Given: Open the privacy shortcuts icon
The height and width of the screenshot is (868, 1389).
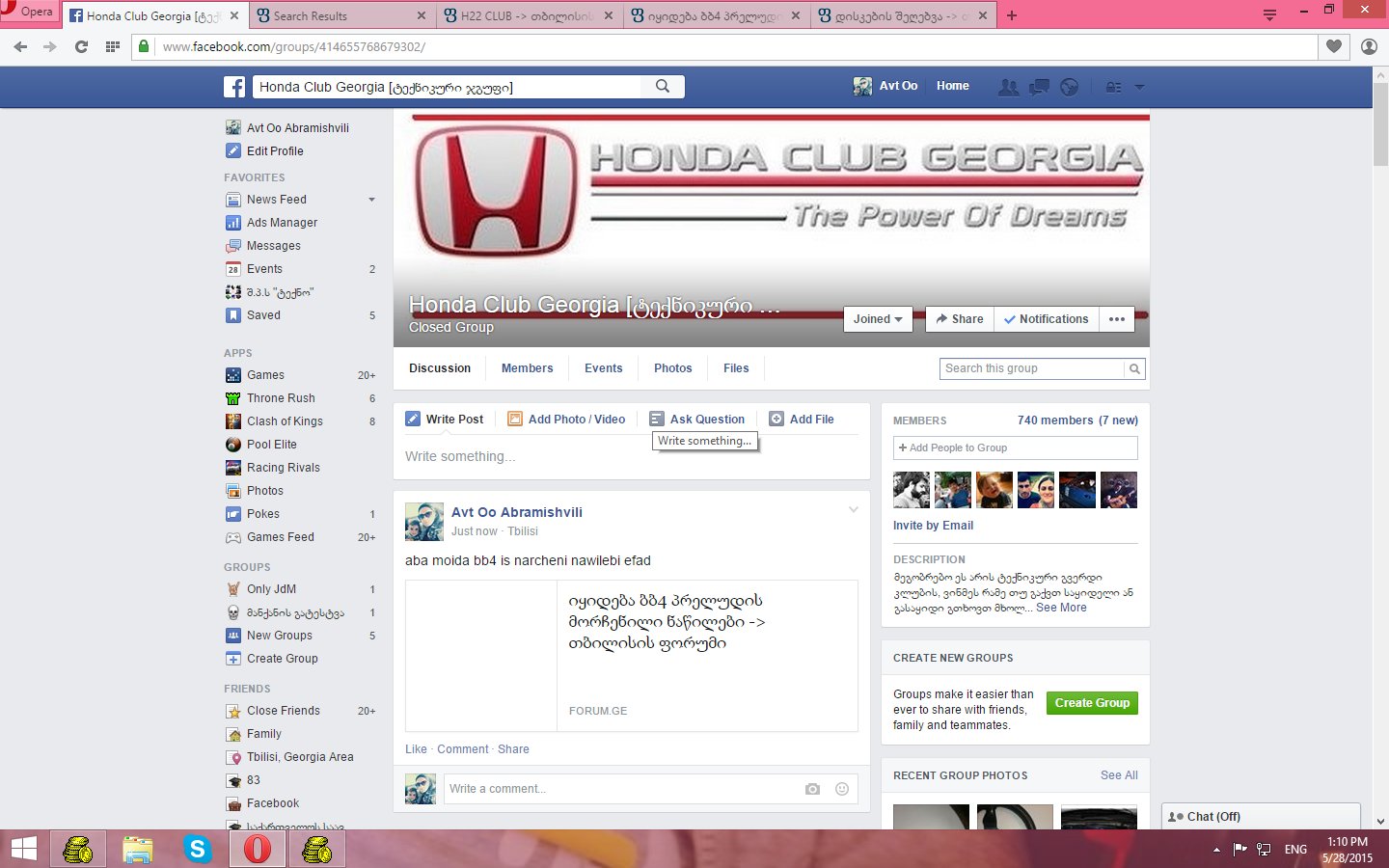Looking at the screenshot, I should 1113,87.
